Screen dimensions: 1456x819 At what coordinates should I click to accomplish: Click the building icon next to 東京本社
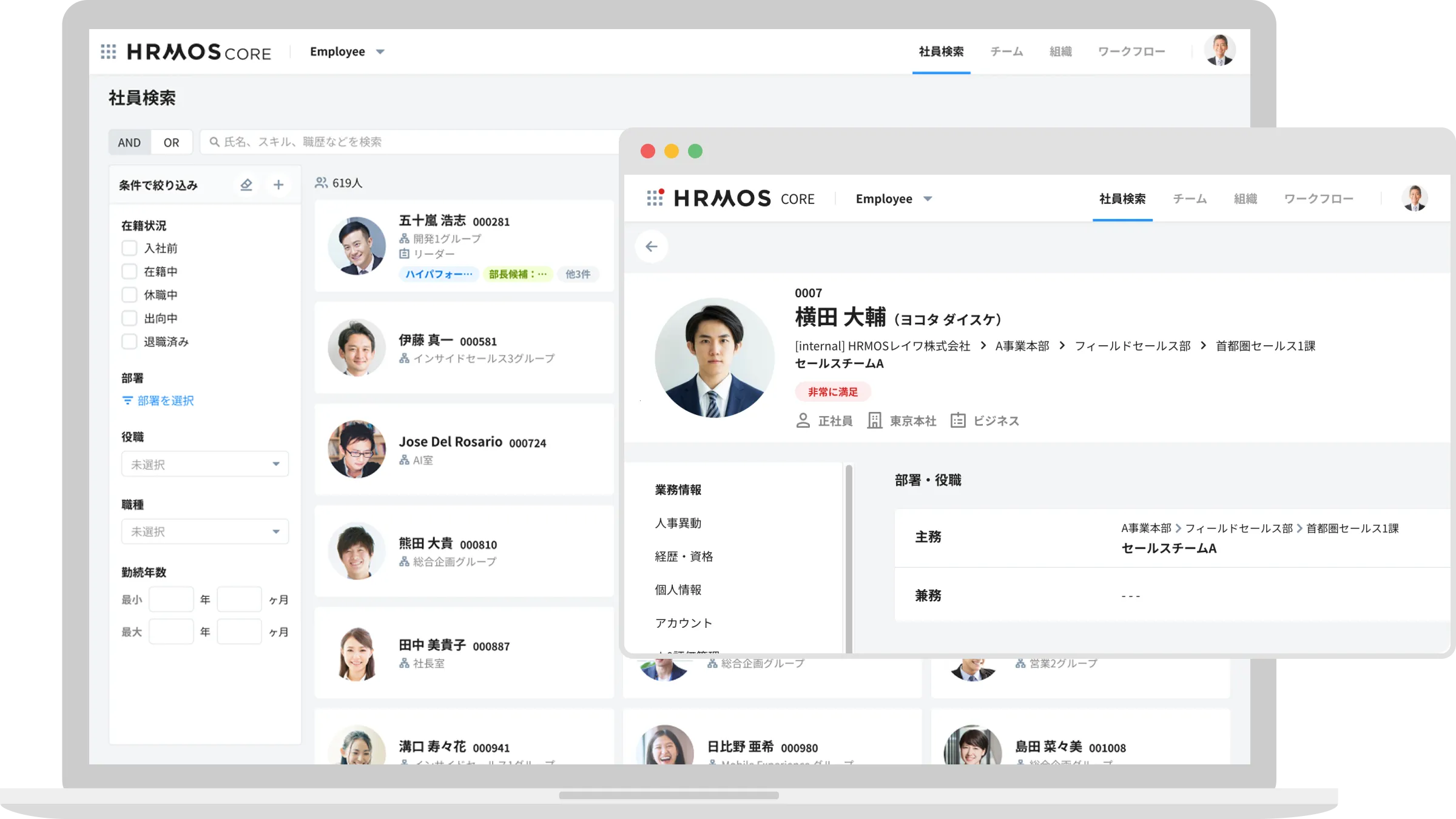[874, 420]
